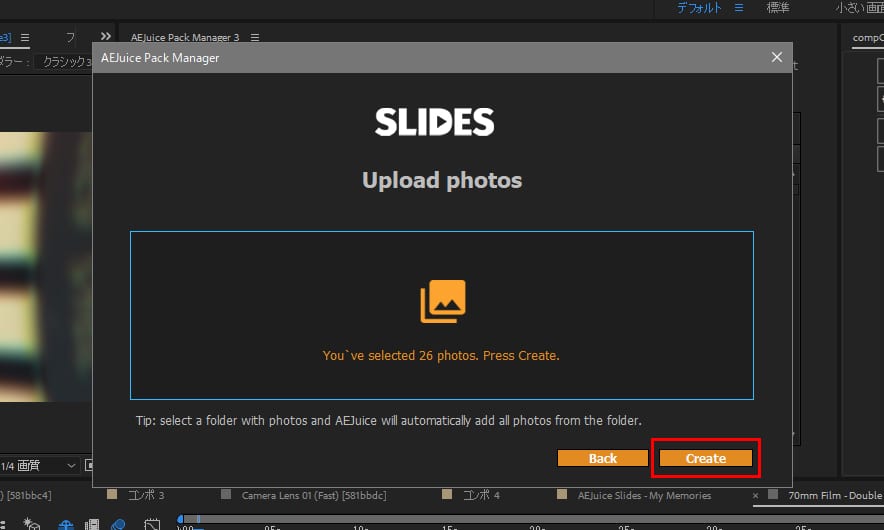This screenshot has height=530, width=884.
Task: Go back with the Back button
Action: (603, 458)
